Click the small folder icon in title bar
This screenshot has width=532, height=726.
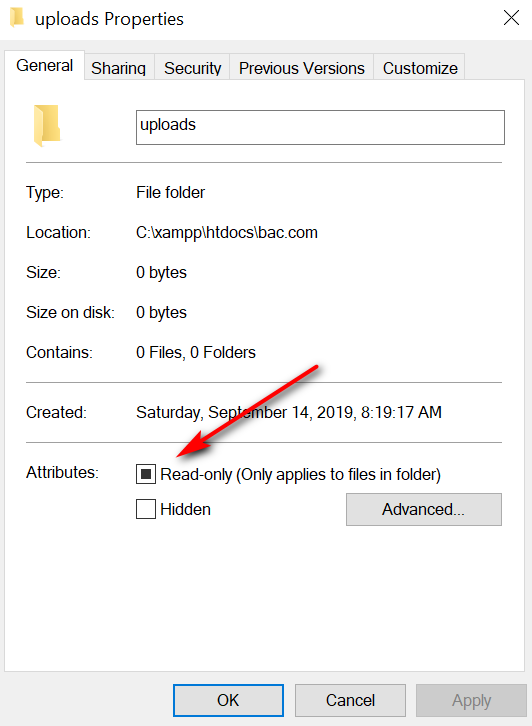point(17,18)
